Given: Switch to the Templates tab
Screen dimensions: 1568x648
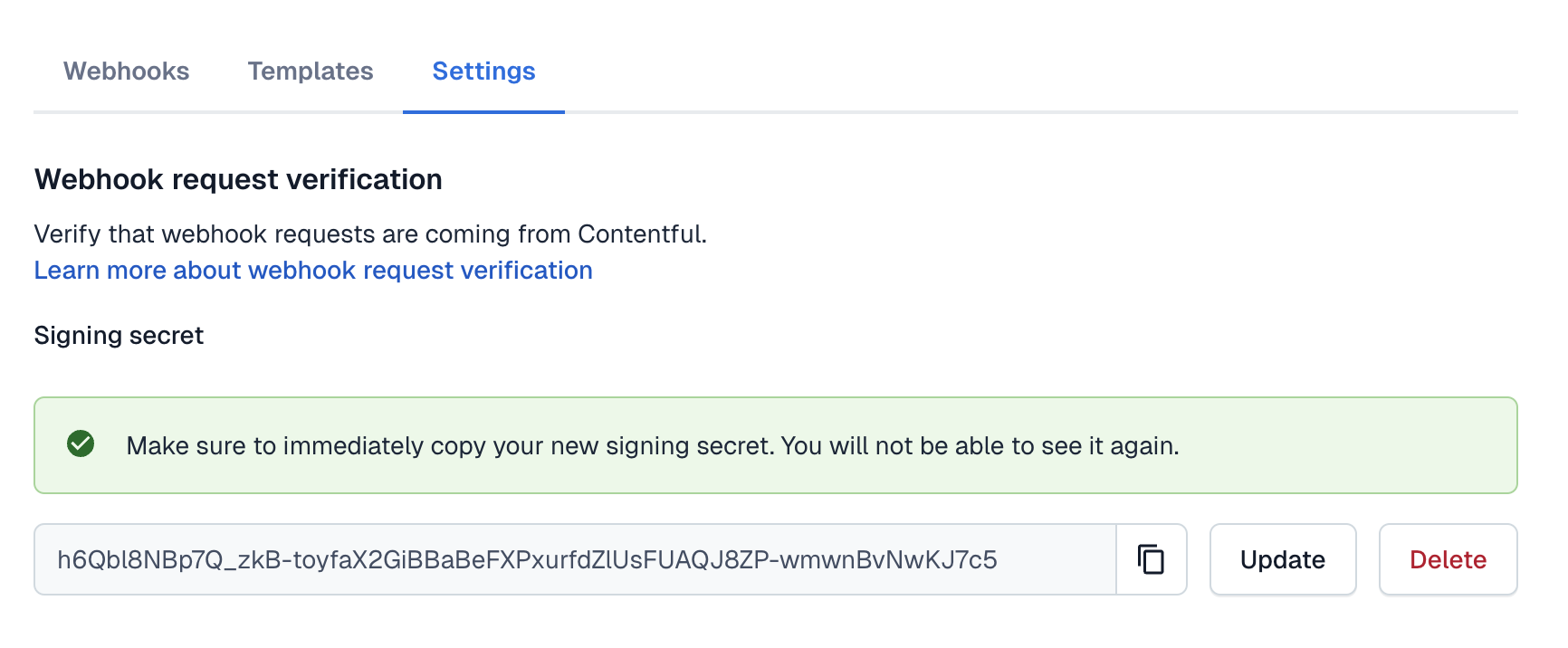Looking at the screenshot, I should [311, 71].
